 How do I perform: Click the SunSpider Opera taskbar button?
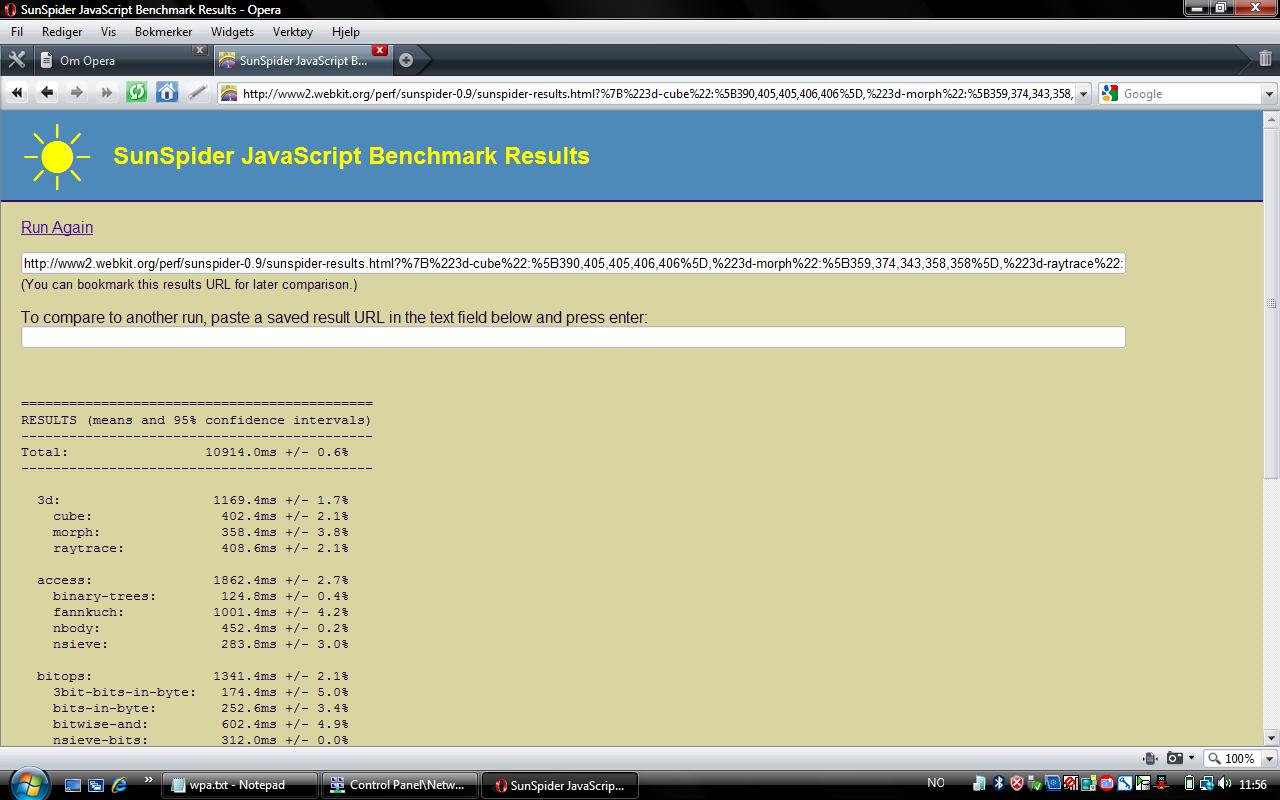point(559,785)
